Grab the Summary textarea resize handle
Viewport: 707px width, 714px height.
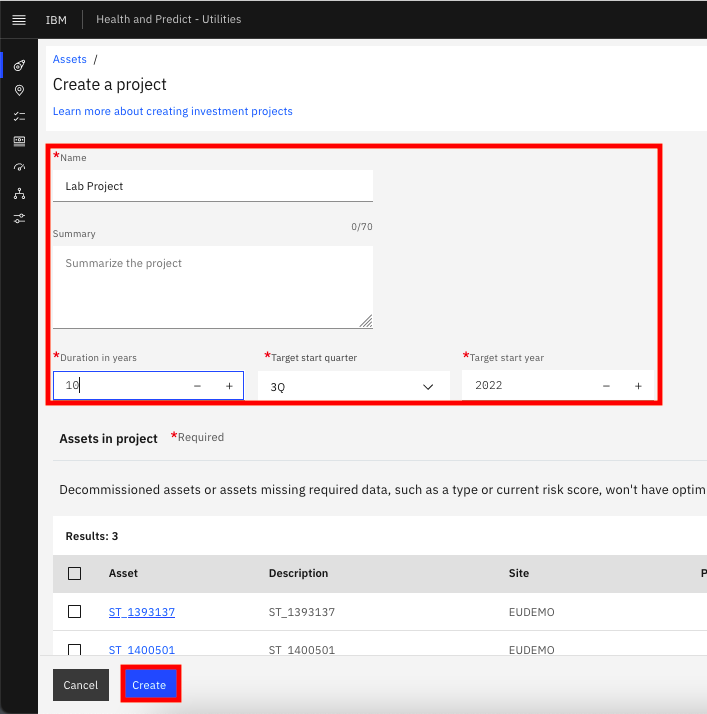[x=366, y=322]
